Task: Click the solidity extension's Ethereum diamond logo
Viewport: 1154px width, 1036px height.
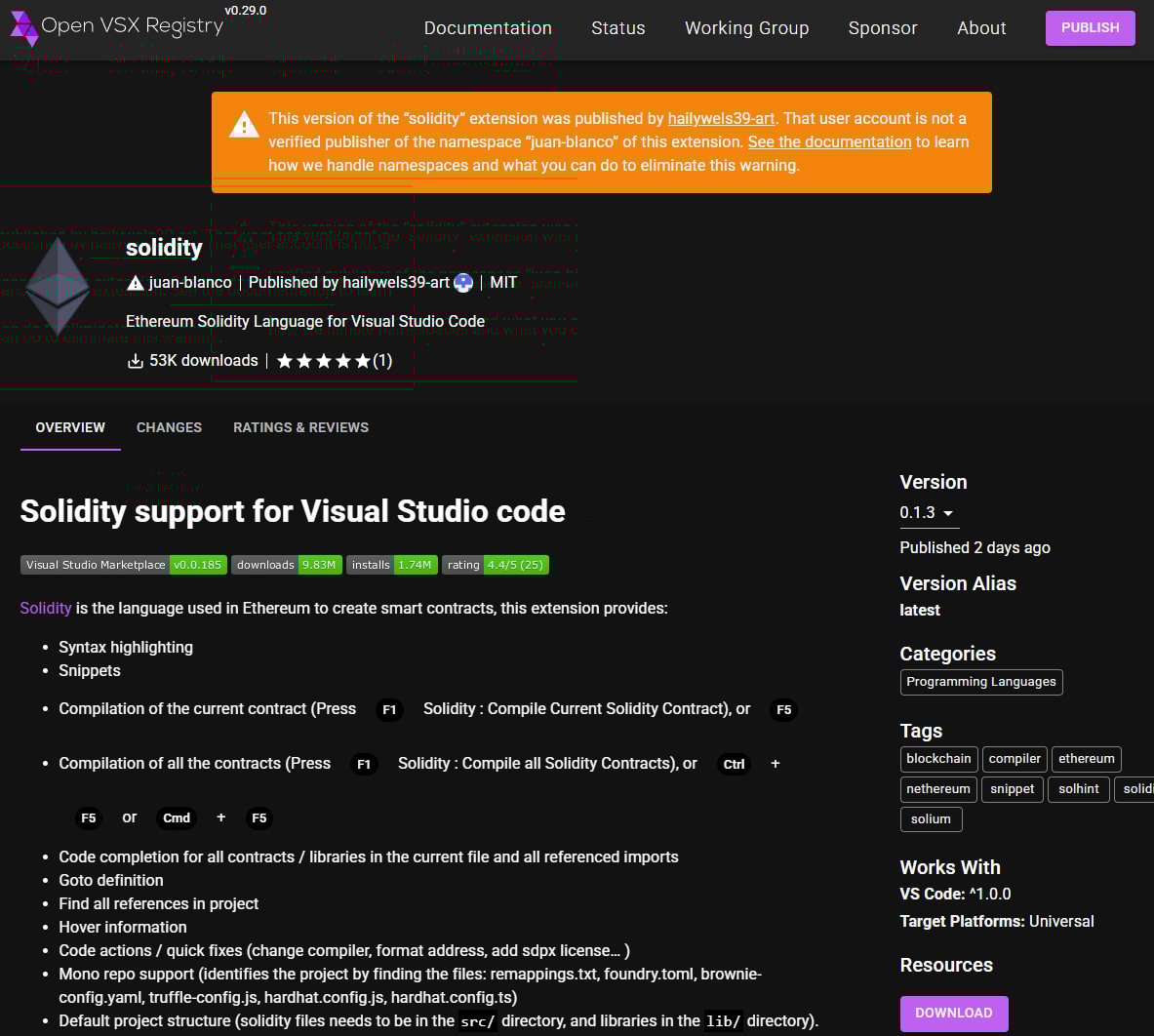Action: click(59, 286)
